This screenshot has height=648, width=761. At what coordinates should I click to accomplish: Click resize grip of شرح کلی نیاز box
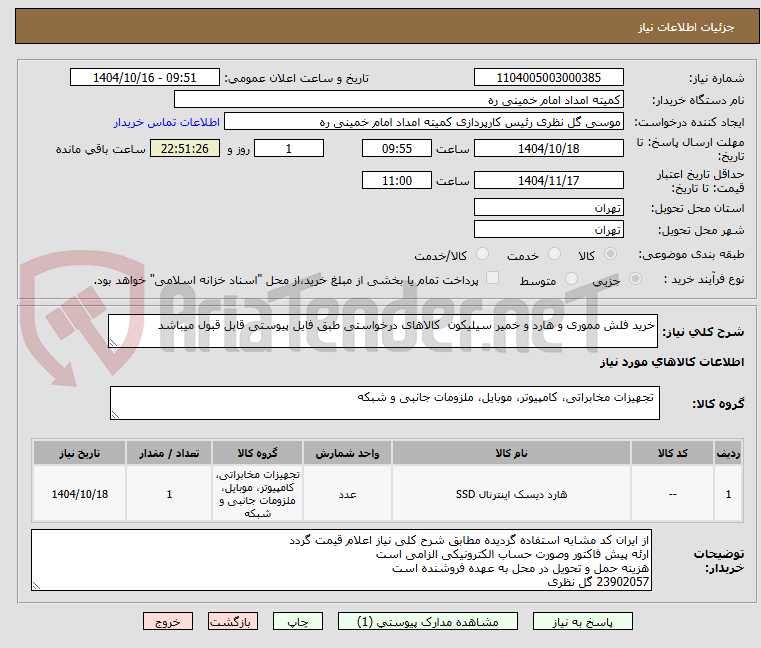point(113,343)
